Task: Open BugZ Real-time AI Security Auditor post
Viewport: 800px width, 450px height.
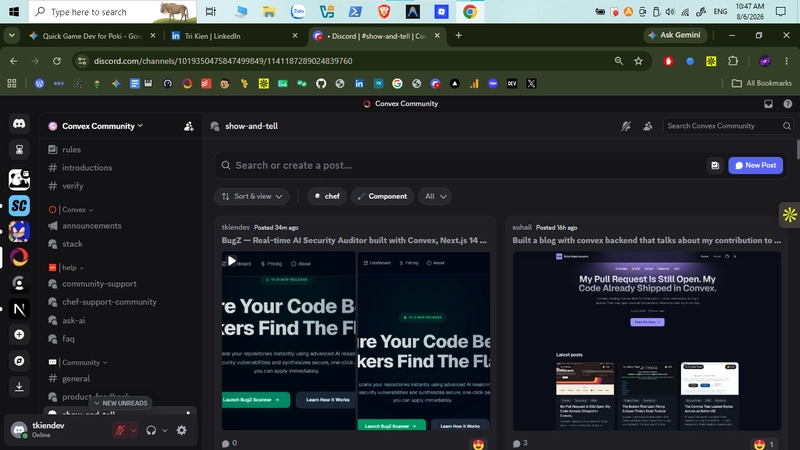Action: [354, 240]
